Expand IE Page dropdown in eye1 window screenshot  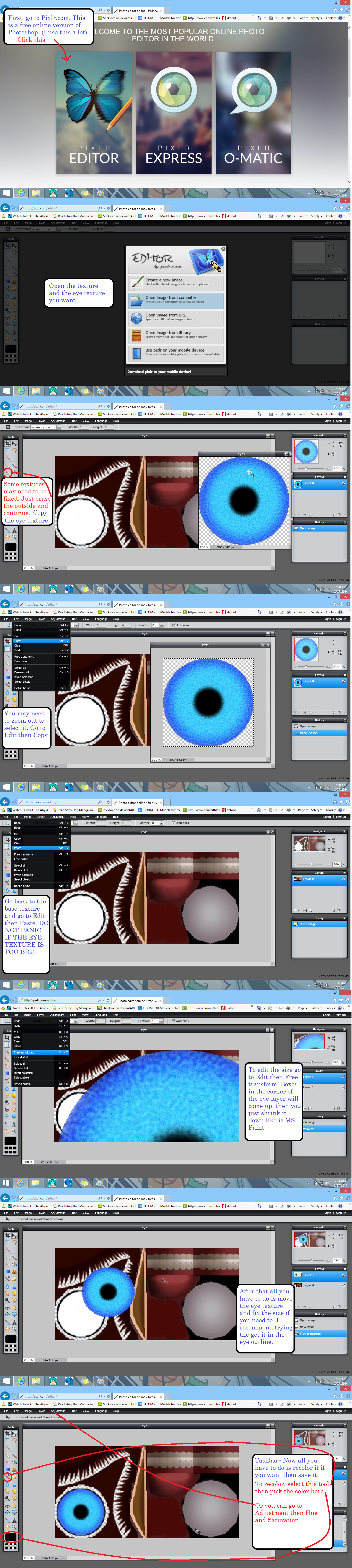pos(303,414)
